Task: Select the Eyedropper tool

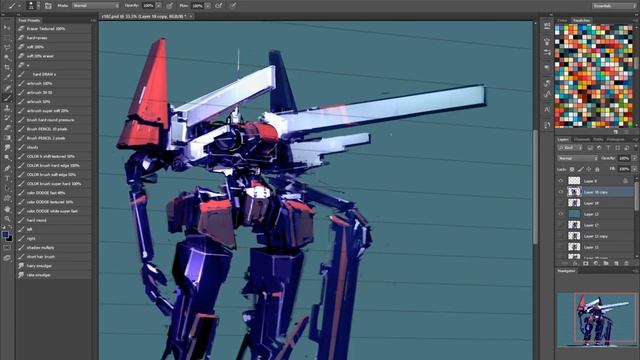Action: click(7, 78)
